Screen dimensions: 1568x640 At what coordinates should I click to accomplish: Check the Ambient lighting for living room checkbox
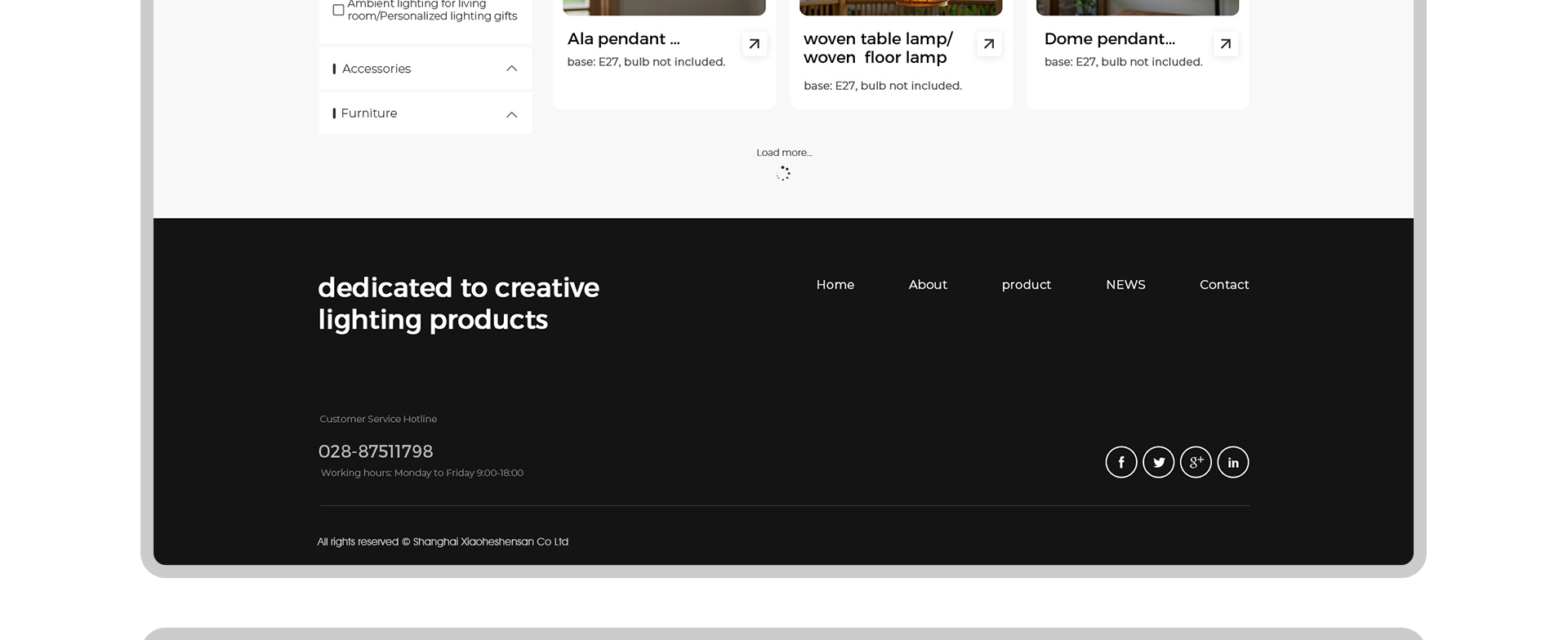click(x=338, y=10)
